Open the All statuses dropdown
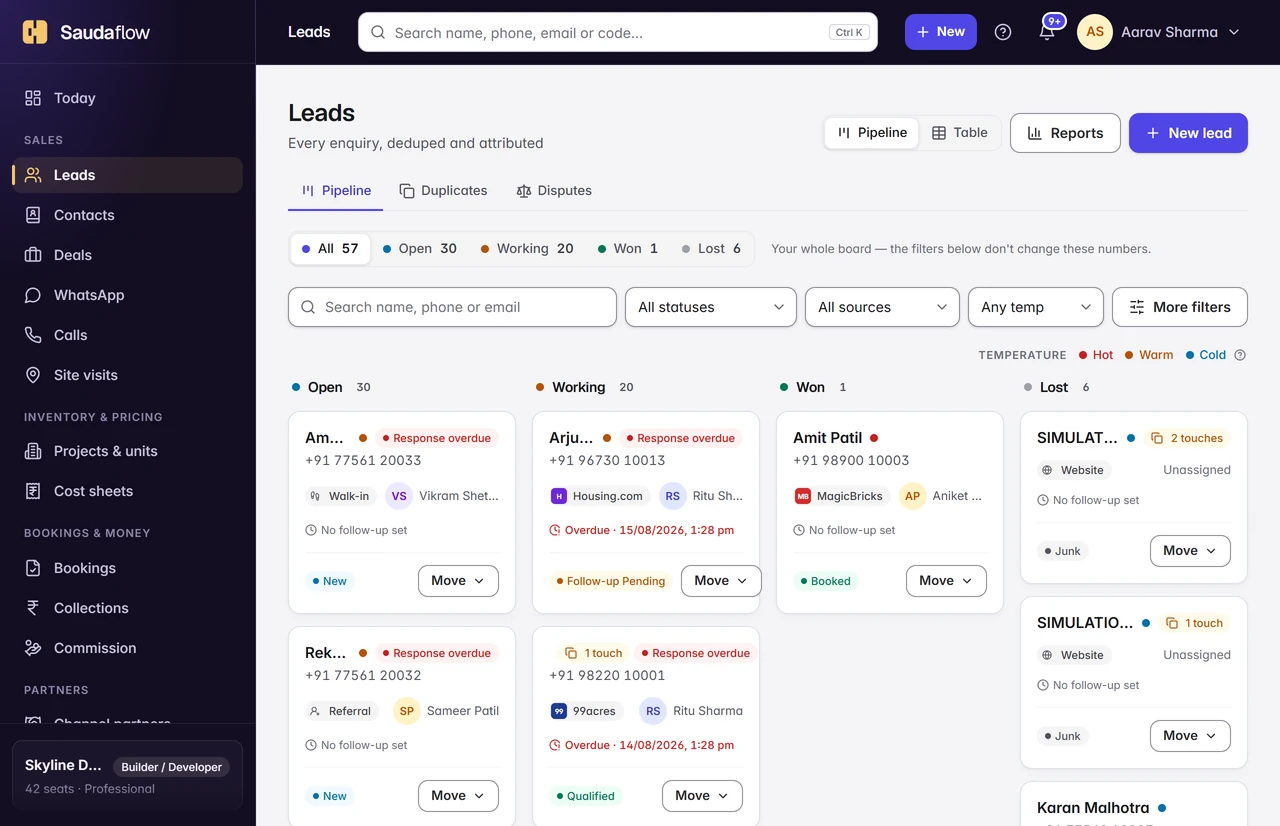 coord(711,307)
